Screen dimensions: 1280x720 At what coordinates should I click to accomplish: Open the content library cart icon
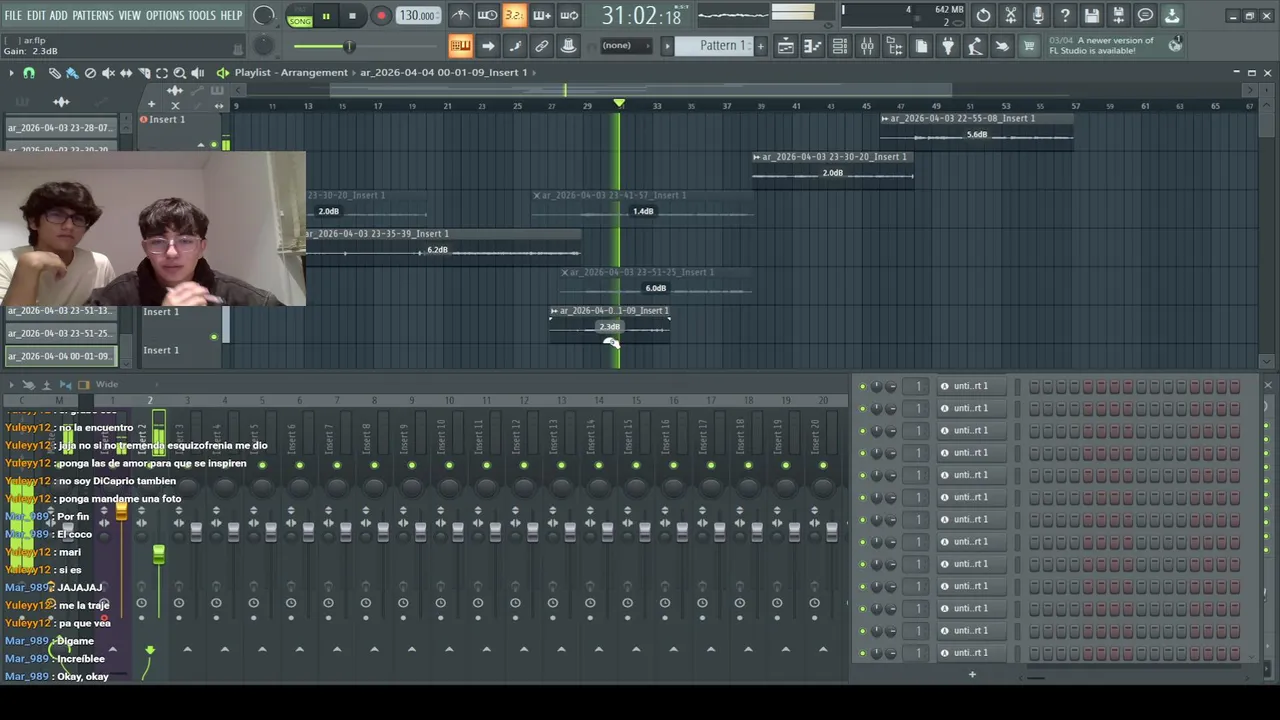[1029, 46]
